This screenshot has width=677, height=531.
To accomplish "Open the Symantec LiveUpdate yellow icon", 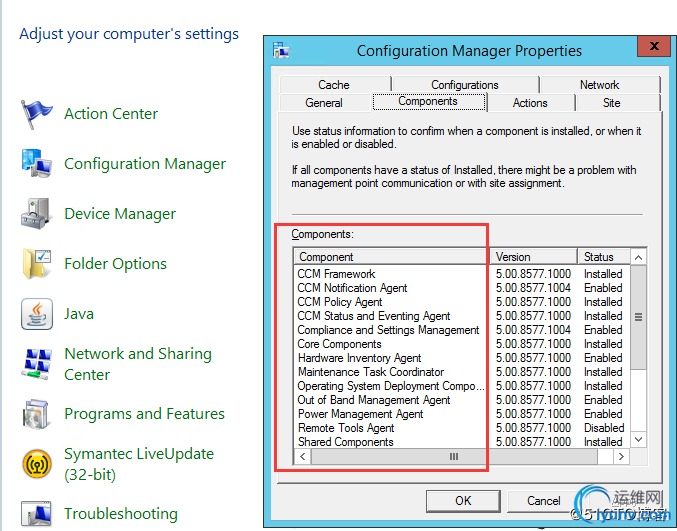I will pos(37,464).
